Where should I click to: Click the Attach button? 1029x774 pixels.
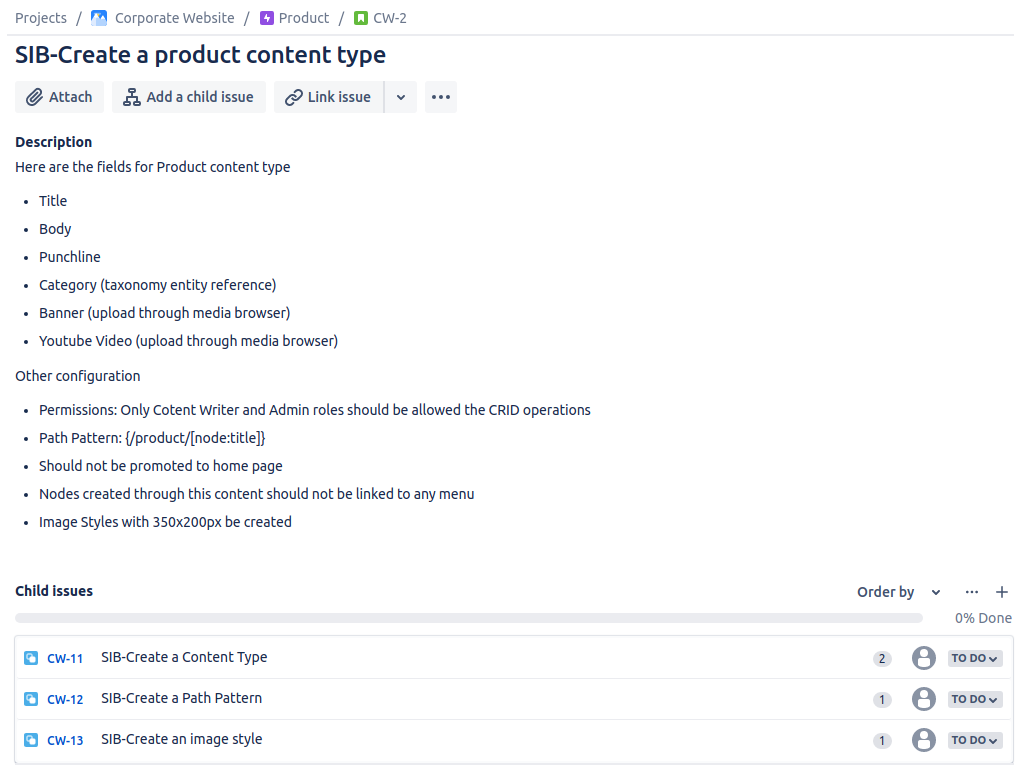coord(59,97)
